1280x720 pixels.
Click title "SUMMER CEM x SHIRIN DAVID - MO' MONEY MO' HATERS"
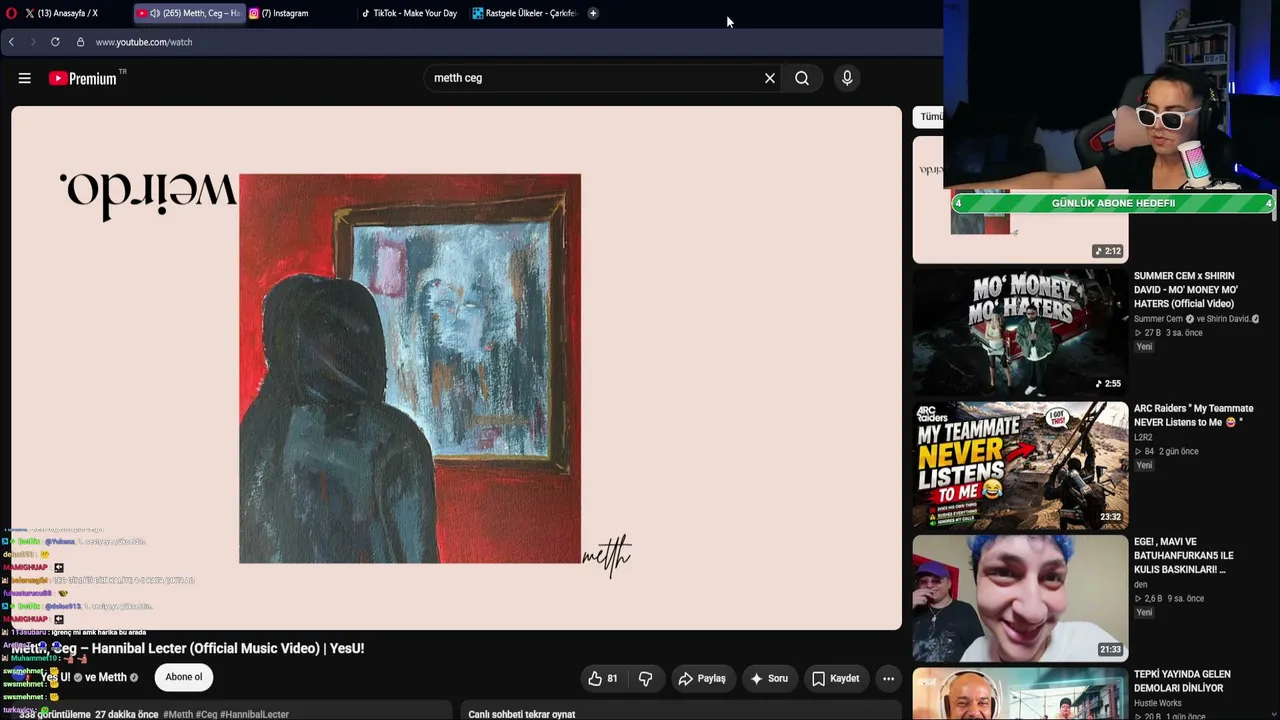pos(1186,290)
